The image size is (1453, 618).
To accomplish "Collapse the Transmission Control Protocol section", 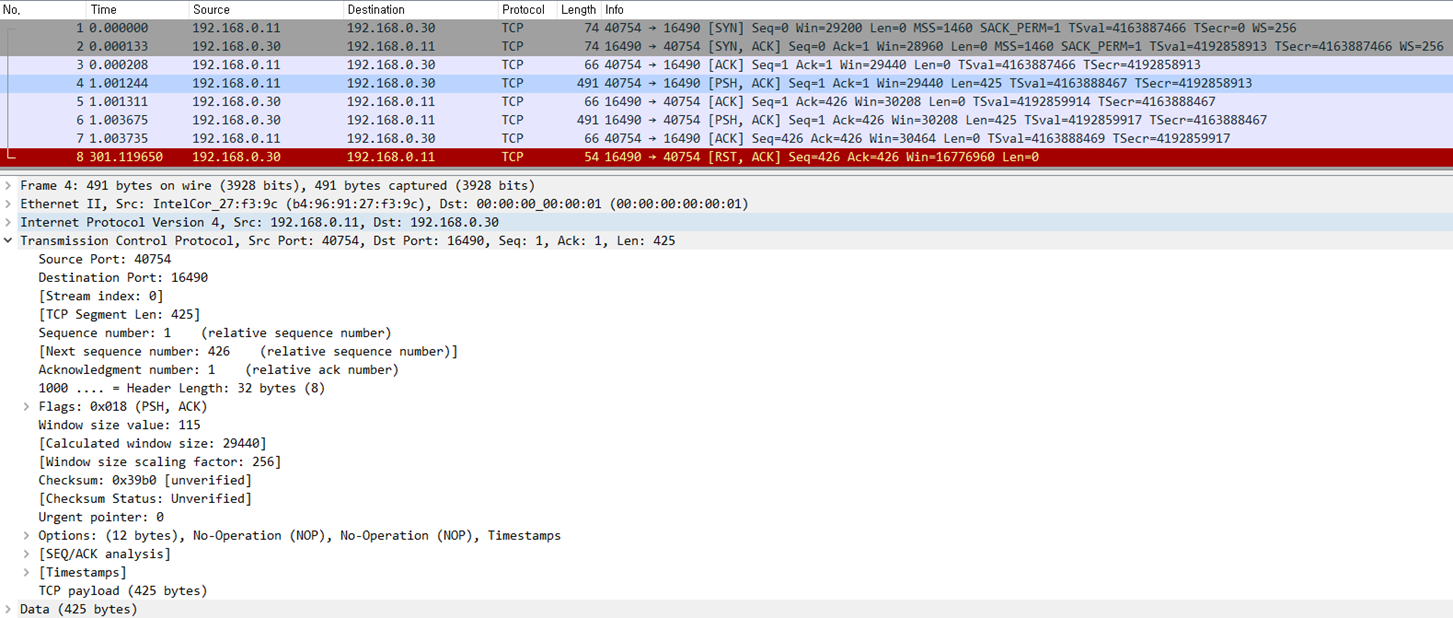I will (x=9, y=241).
